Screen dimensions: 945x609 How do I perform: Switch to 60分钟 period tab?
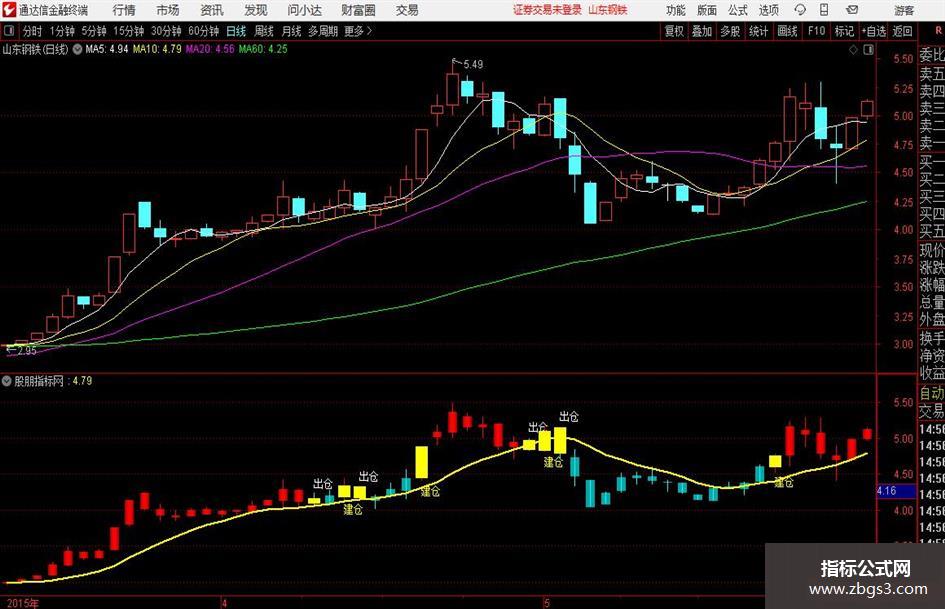pos(204,31)
